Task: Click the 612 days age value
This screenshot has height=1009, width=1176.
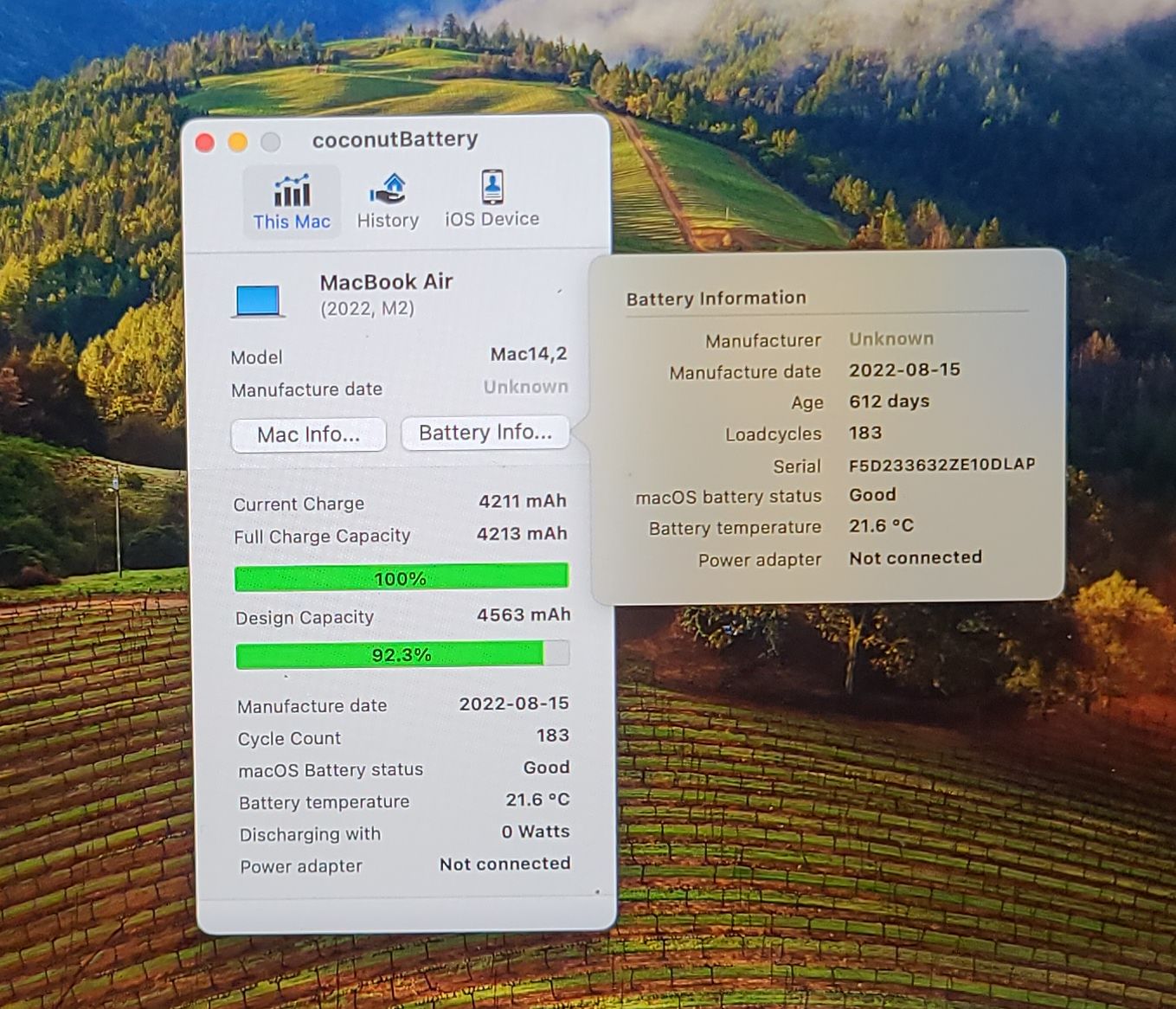Action: pos(889,402)
